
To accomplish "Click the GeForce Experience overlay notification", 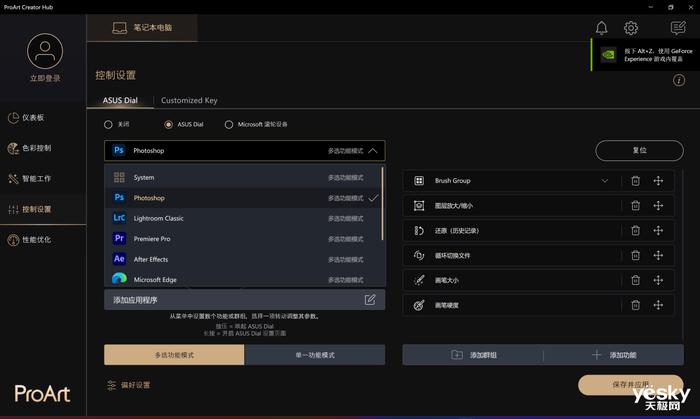I will pos(646,55).
